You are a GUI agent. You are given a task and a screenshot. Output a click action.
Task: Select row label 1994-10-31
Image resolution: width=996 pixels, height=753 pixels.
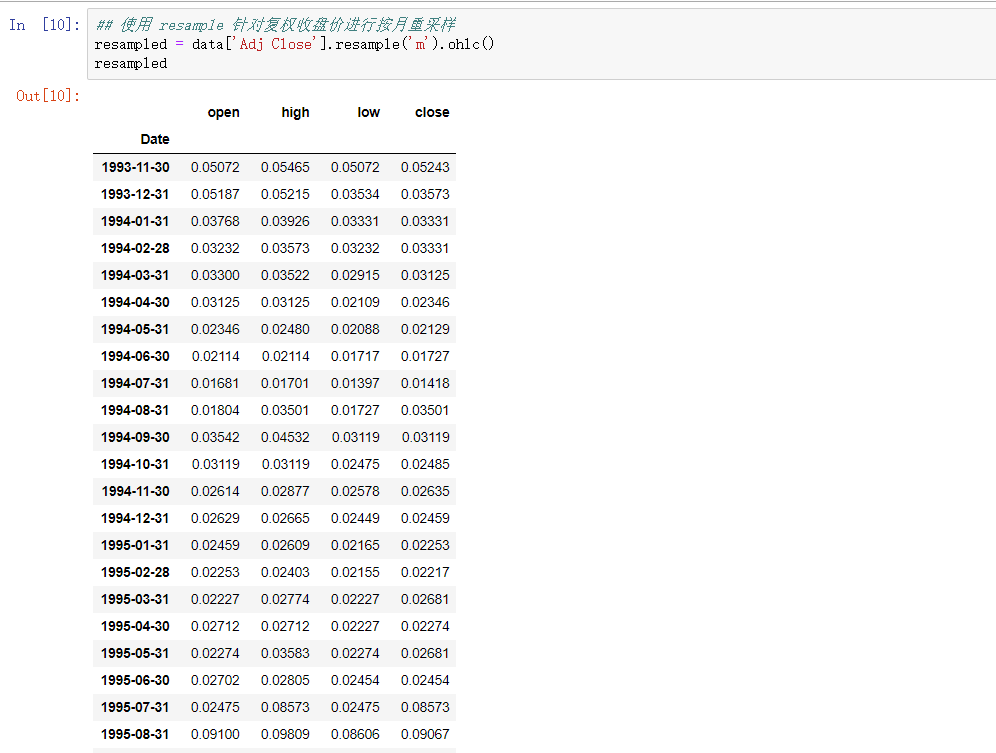click(135, 465)
